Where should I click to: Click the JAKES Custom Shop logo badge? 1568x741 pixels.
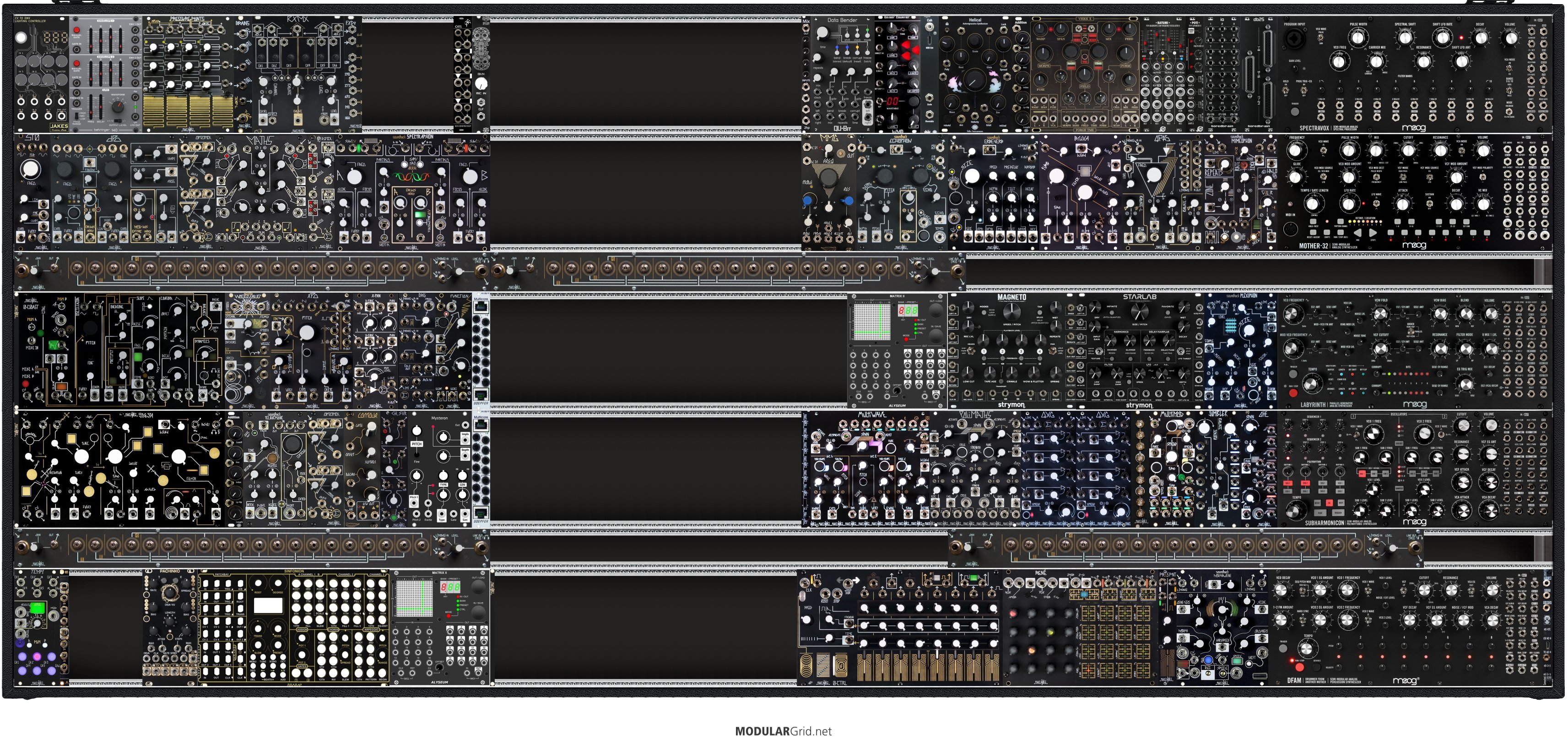coord(59,127)
